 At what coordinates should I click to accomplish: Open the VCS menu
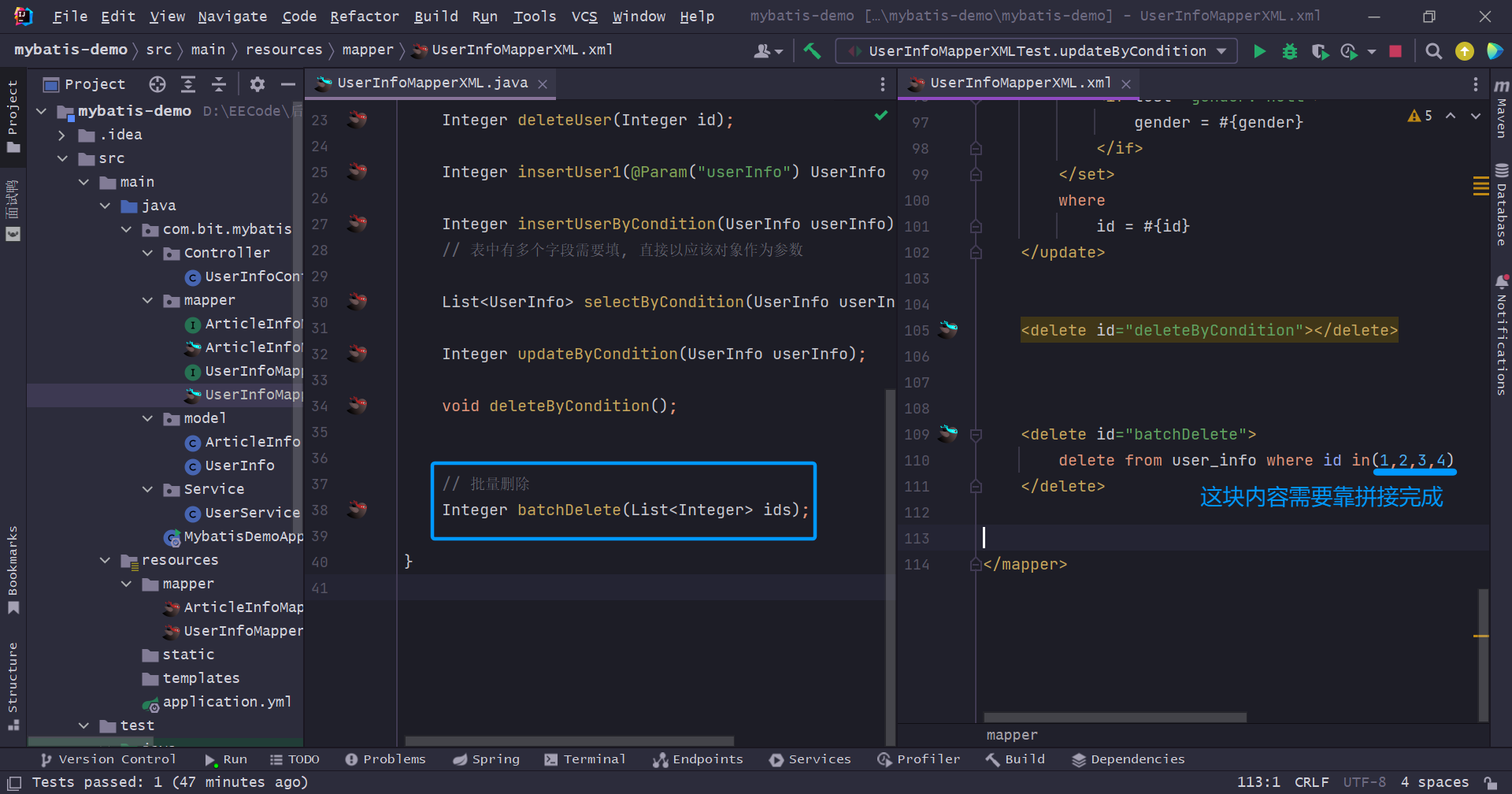[584, 17]
